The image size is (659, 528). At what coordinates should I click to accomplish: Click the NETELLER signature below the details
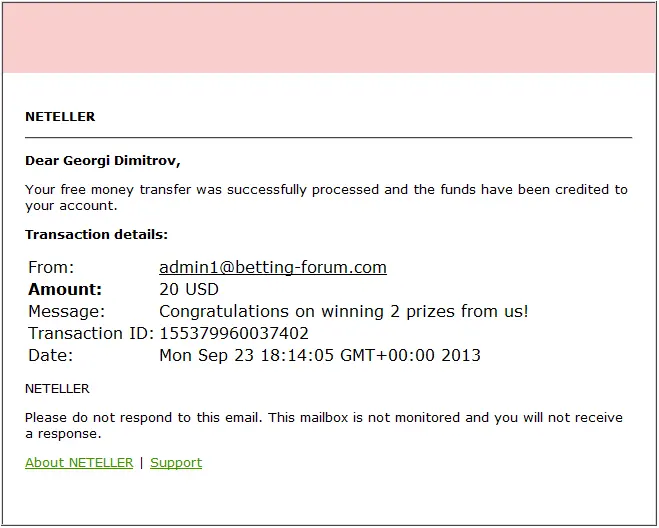57,388
